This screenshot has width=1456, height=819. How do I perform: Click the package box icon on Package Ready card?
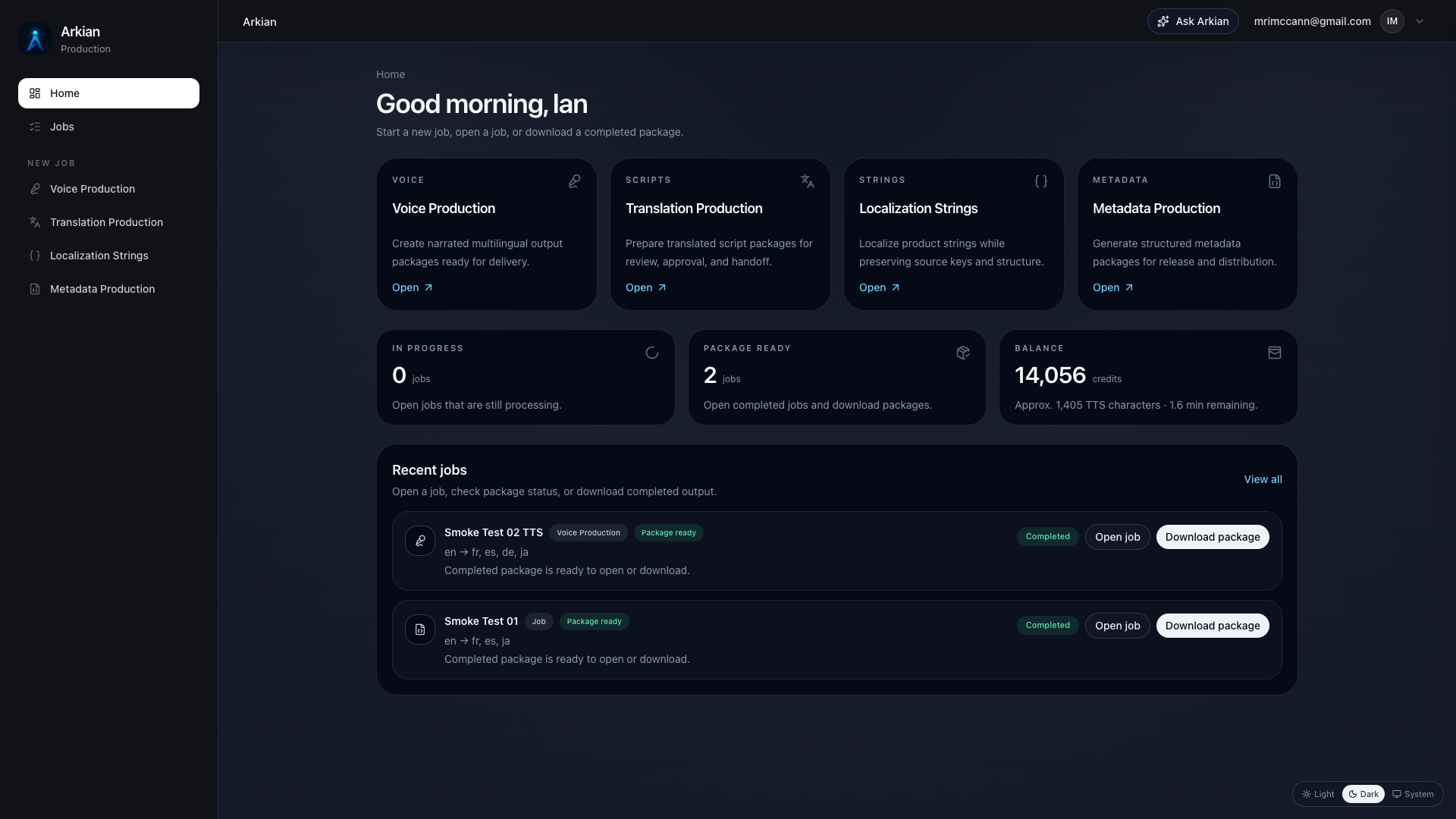(x=963, y=353)
